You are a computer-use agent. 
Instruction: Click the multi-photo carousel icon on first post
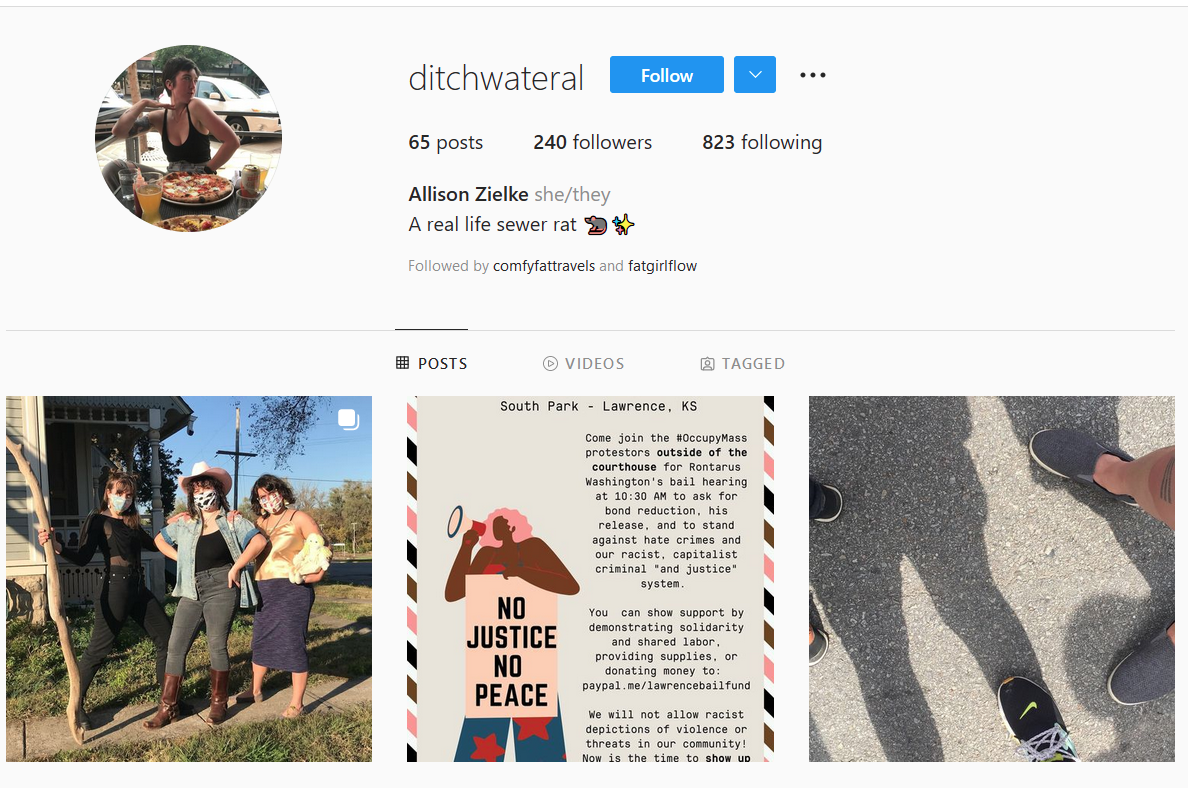(349, 419)
